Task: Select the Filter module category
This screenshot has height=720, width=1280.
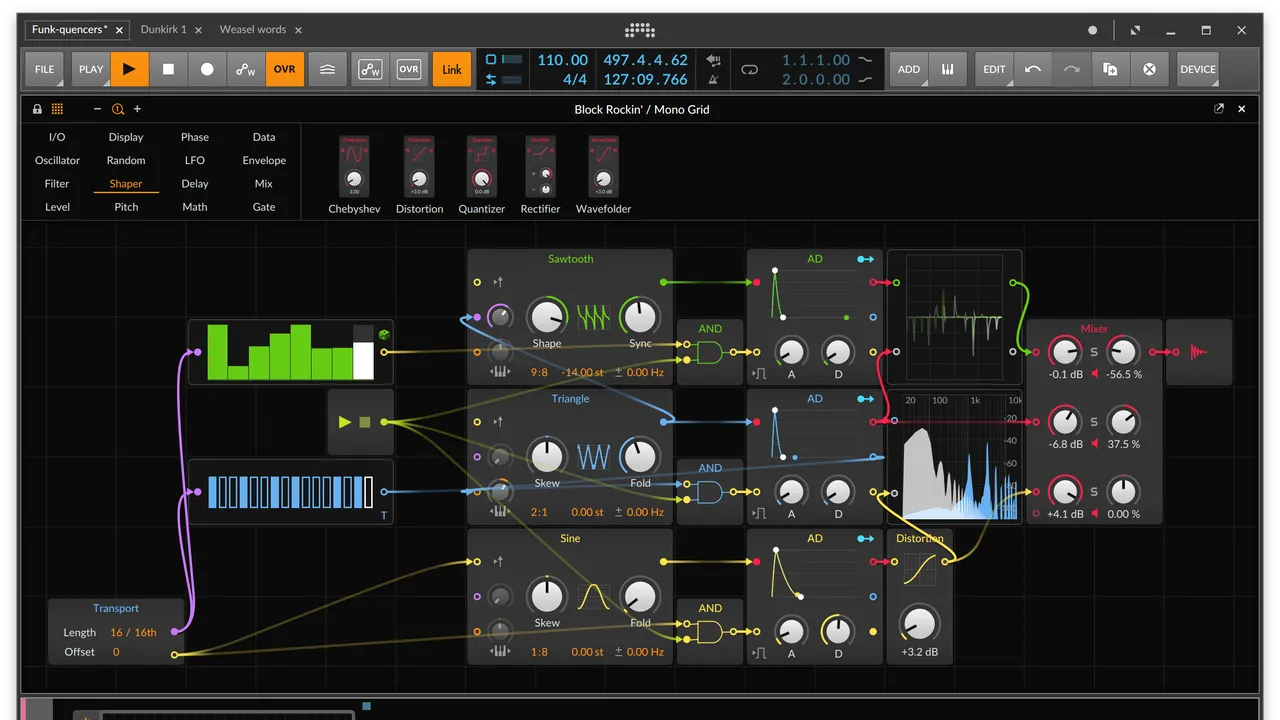Action: click(57, 184)
